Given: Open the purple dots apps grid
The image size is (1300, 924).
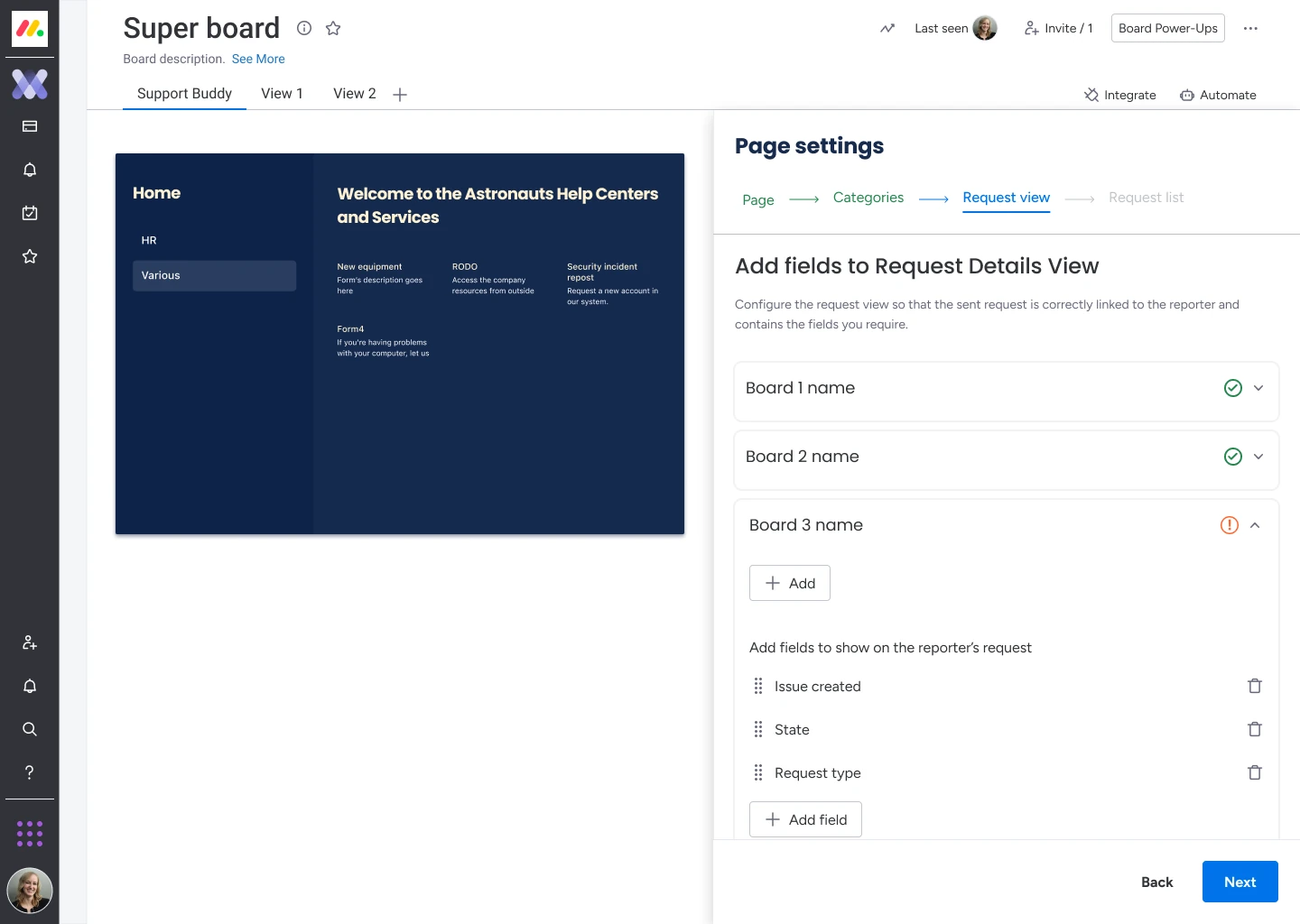Looking at the screenshot, I should pos(30,834).
